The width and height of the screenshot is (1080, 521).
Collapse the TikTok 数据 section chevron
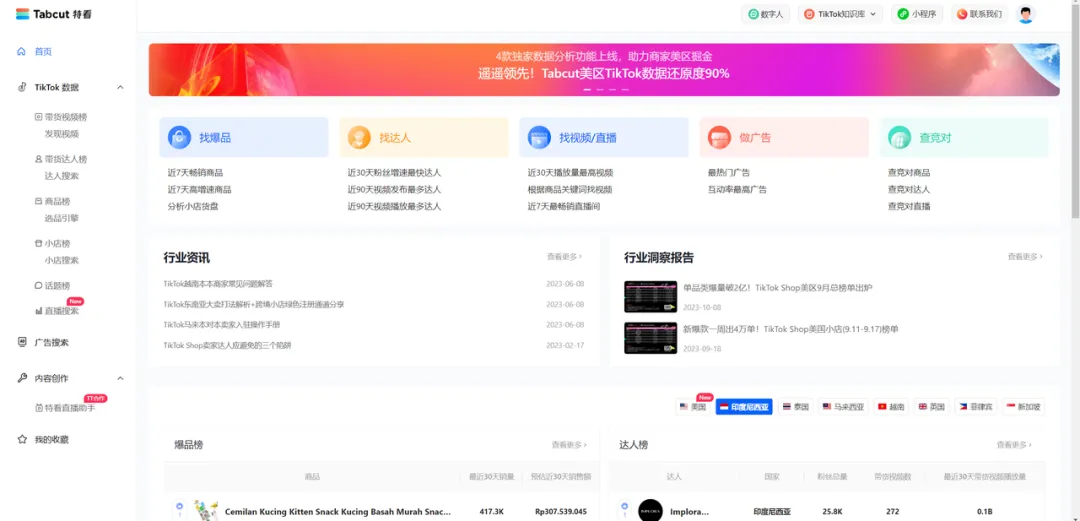coord(121,88)
